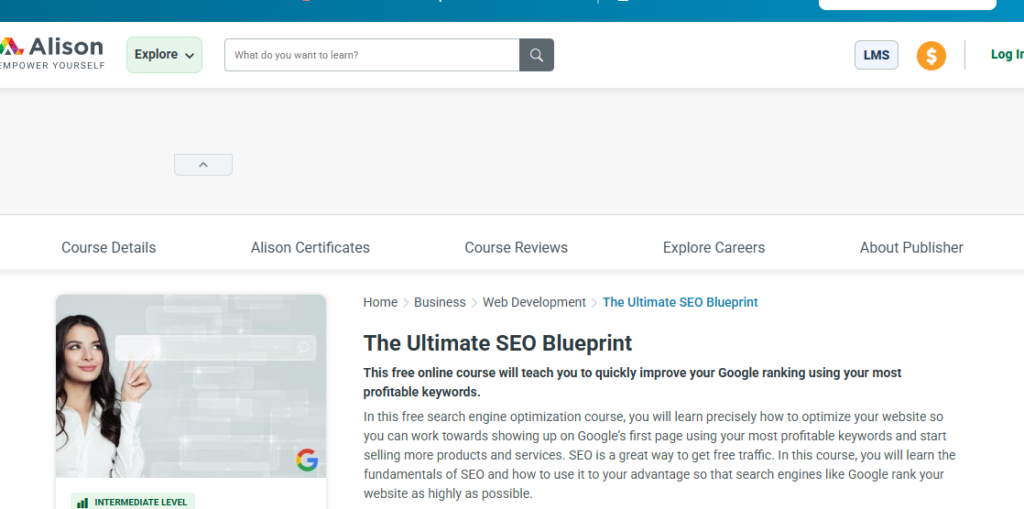Image resolution: width=1024 pixels, height=509 pixels.
Task: Click the Business breadcrumb link
Action: click(x=440, y=303)
